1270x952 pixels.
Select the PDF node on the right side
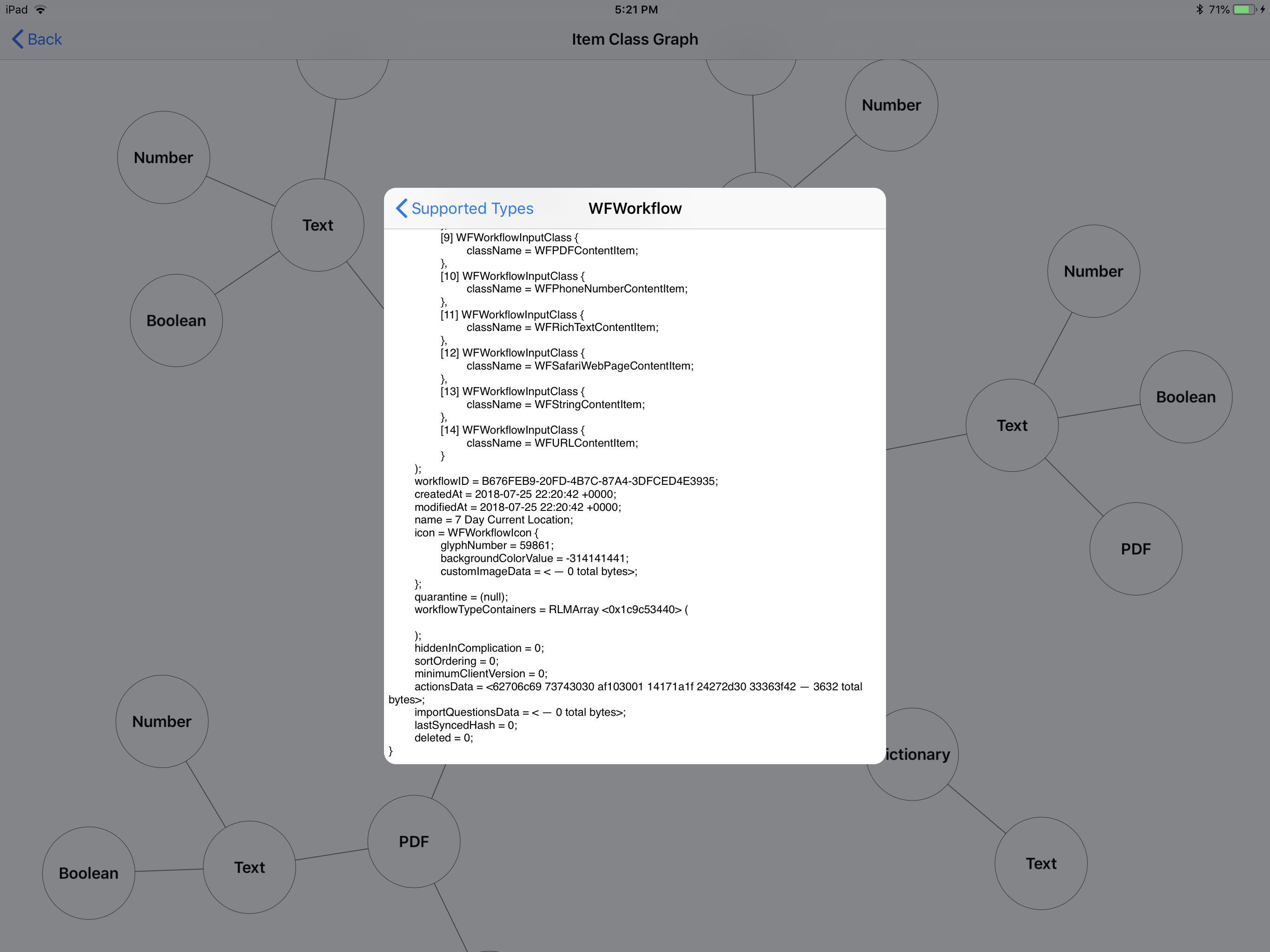pos(1136,549)
